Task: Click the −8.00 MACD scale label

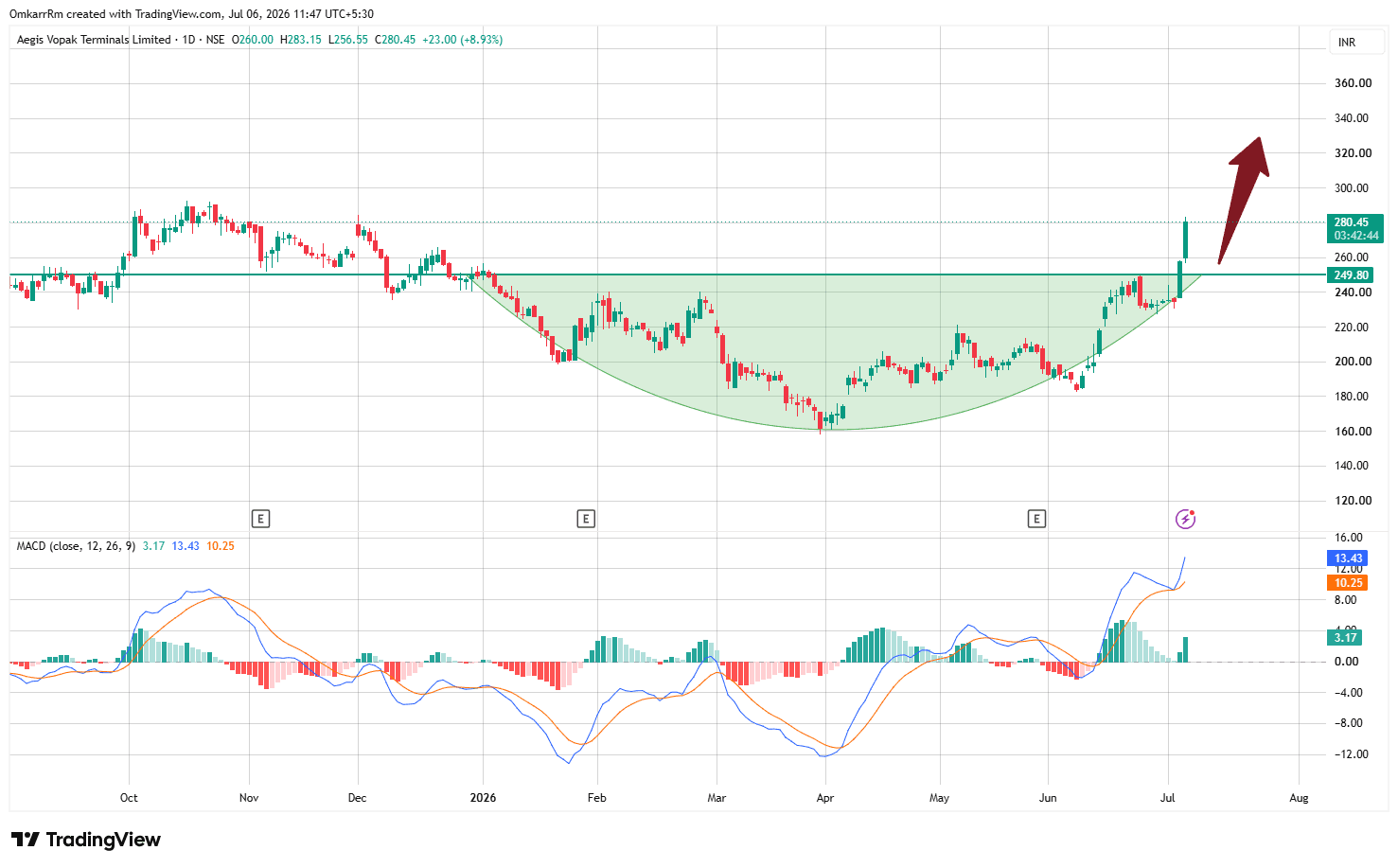Action: [1348, 723]
